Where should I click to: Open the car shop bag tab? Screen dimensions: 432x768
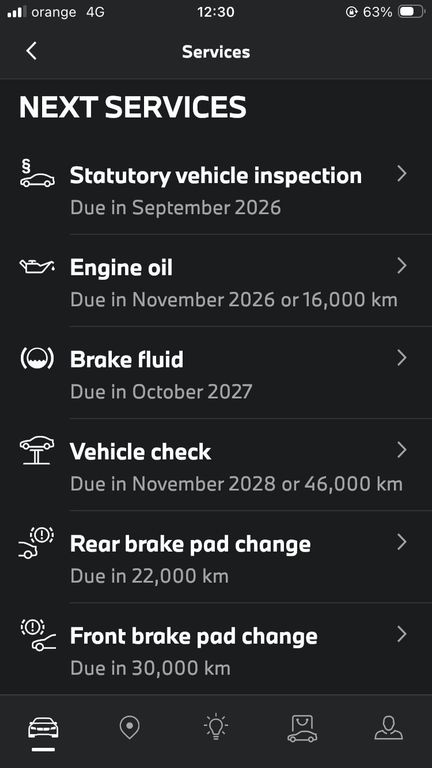(302, 728)
